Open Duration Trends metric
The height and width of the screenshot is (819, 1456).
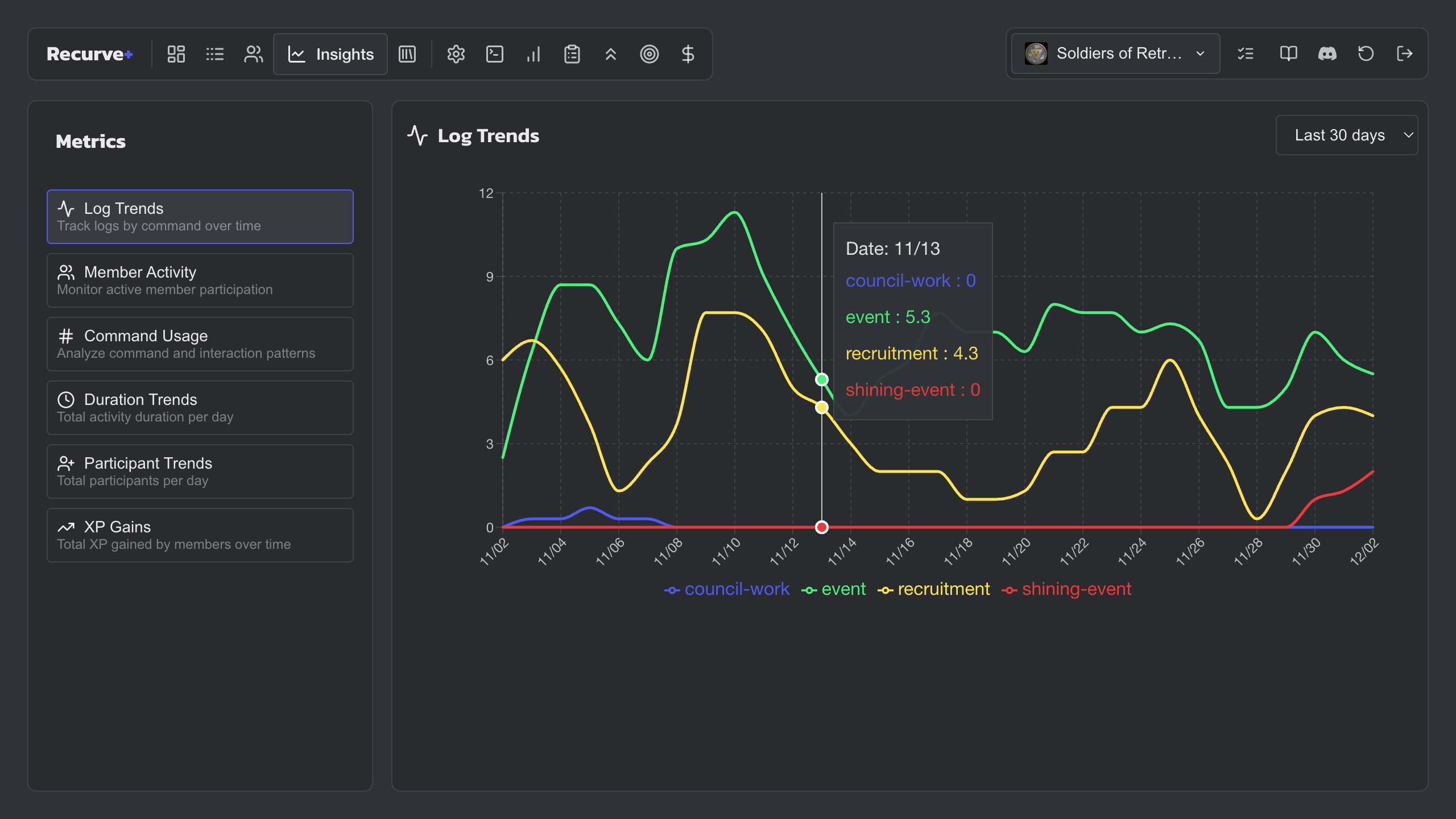(200, 407)
